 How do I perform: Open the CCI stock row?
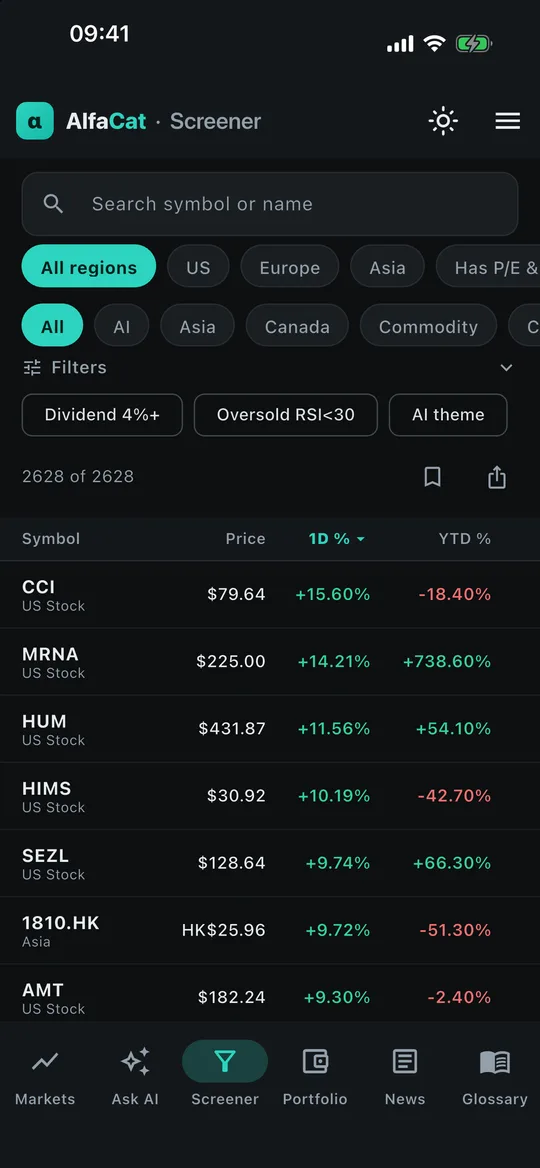pos(270,594)
